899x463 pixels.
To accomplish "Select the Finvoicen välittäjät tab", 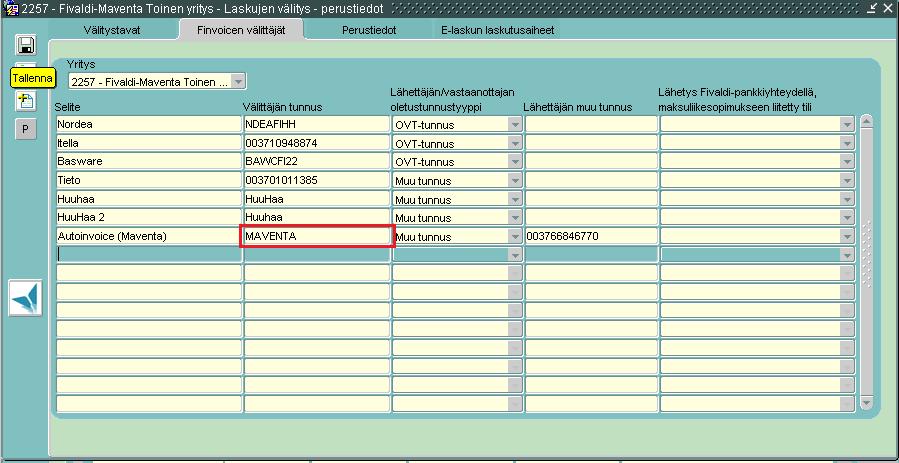I will (x=241, y=30).
